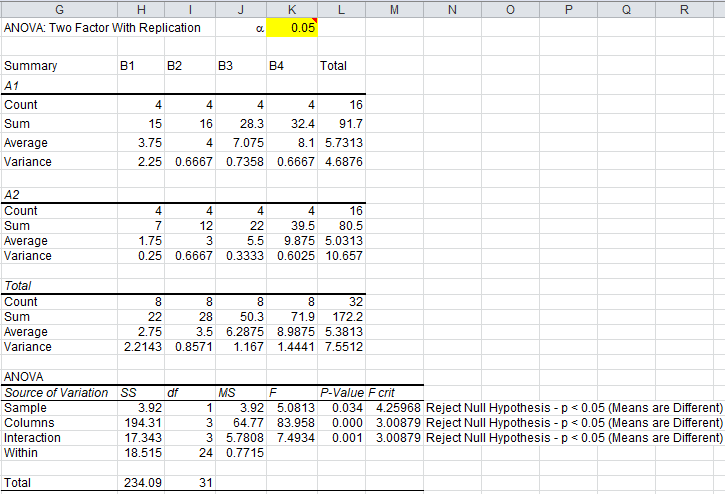725x494 pixels.
Task: Select the column G header
Action: (x=58, y=9)
